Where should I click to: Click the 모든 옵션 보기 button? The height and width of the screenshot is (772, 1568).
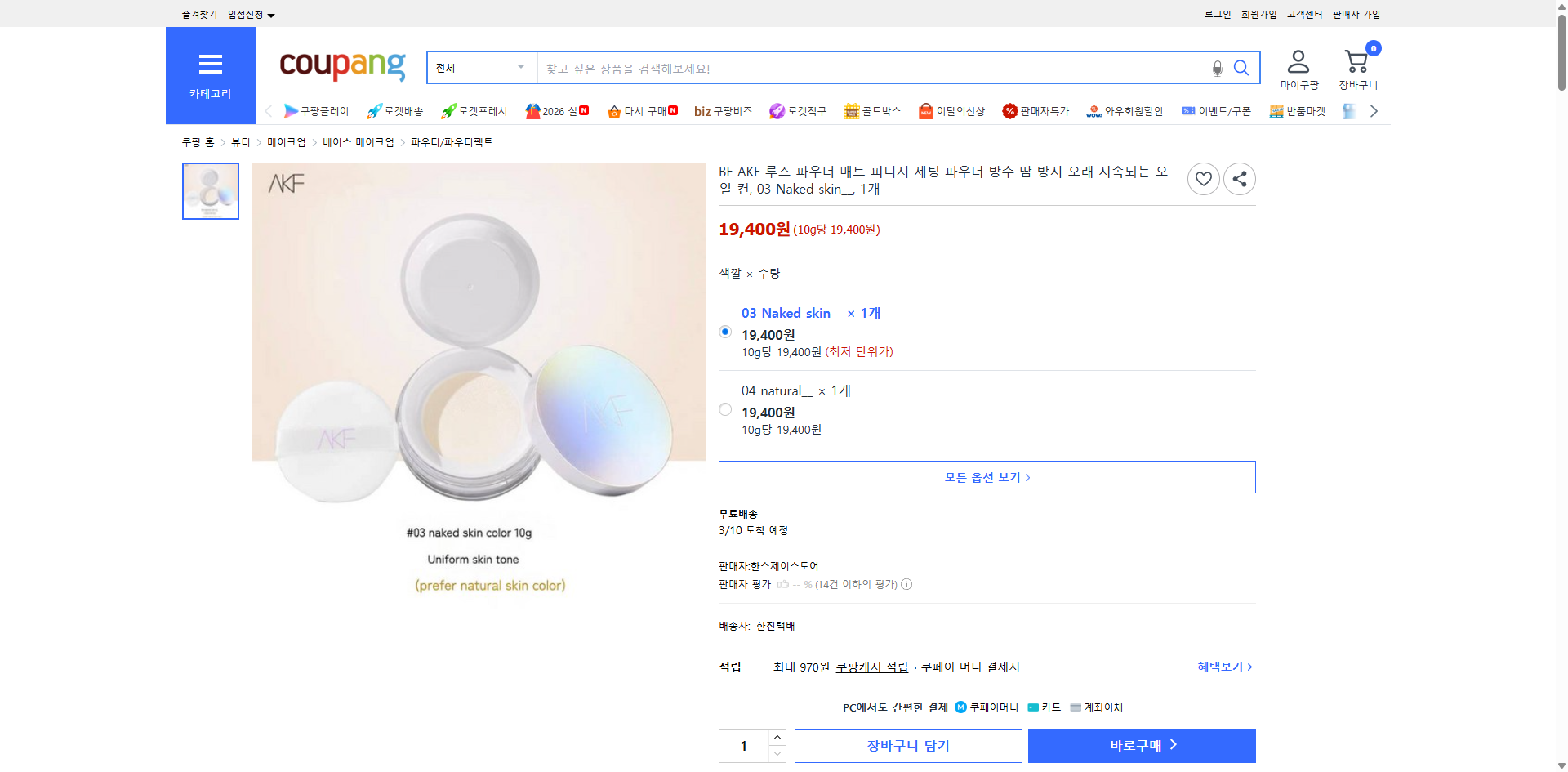point(987,476)
